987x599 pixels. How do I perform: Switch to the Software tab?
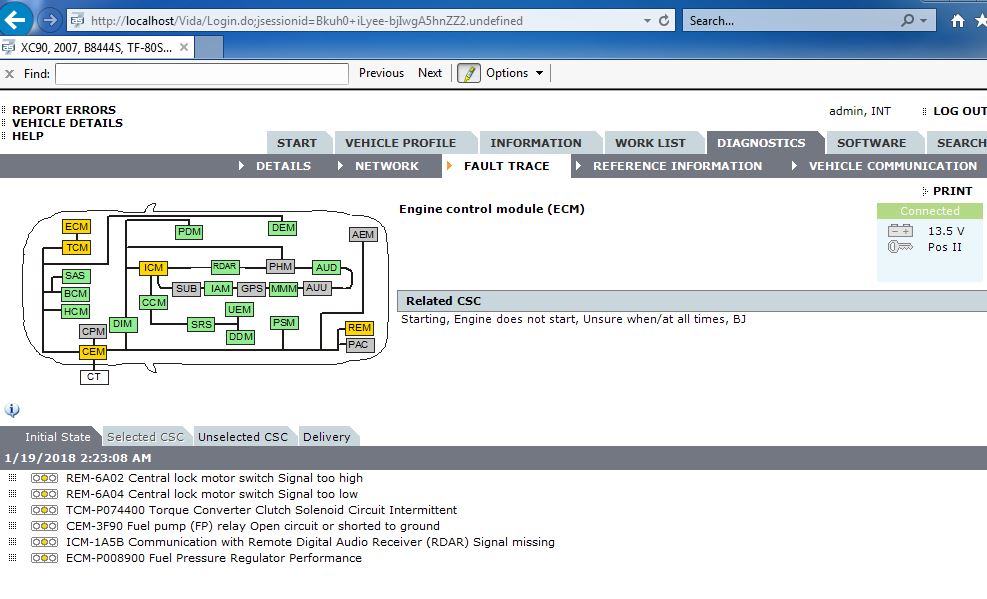[x=871, y=143]
